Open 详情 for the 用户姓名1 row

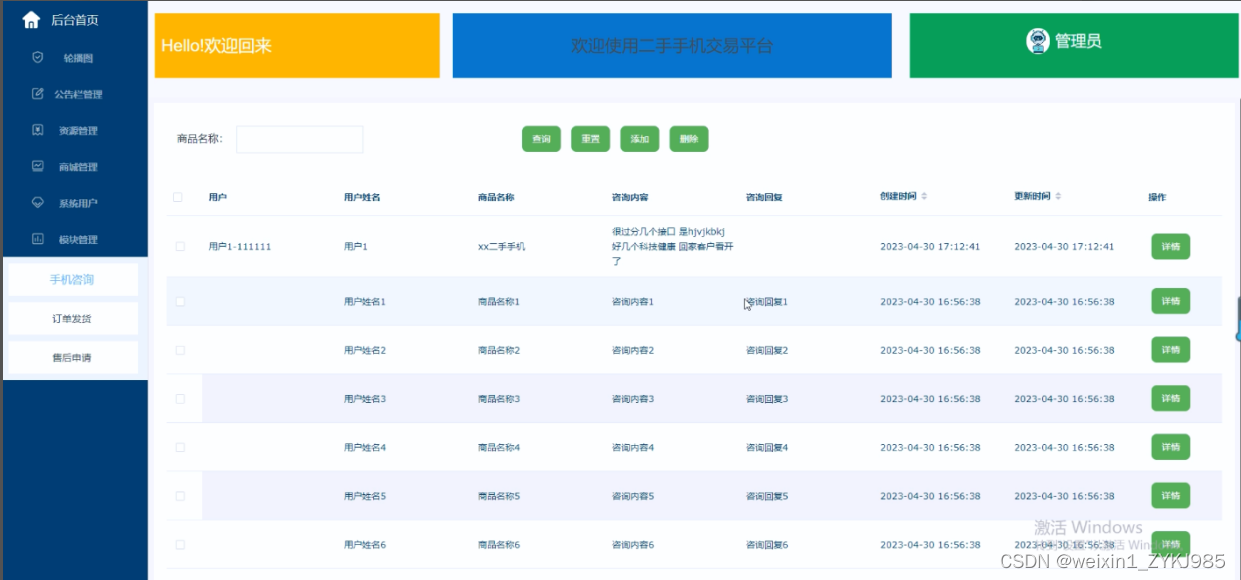[1171, 301]
